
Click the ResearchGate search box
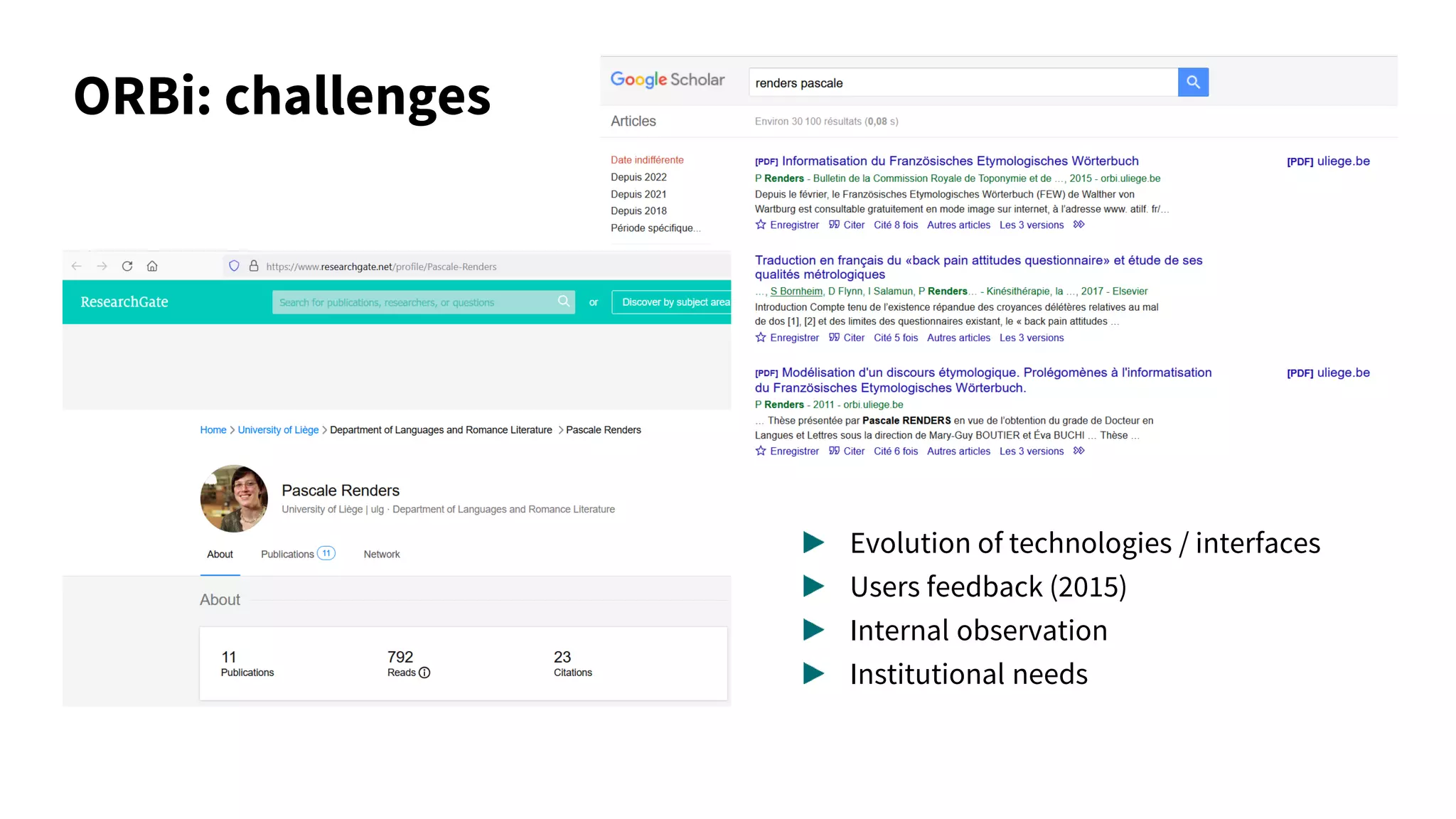(x=424, y=302)
